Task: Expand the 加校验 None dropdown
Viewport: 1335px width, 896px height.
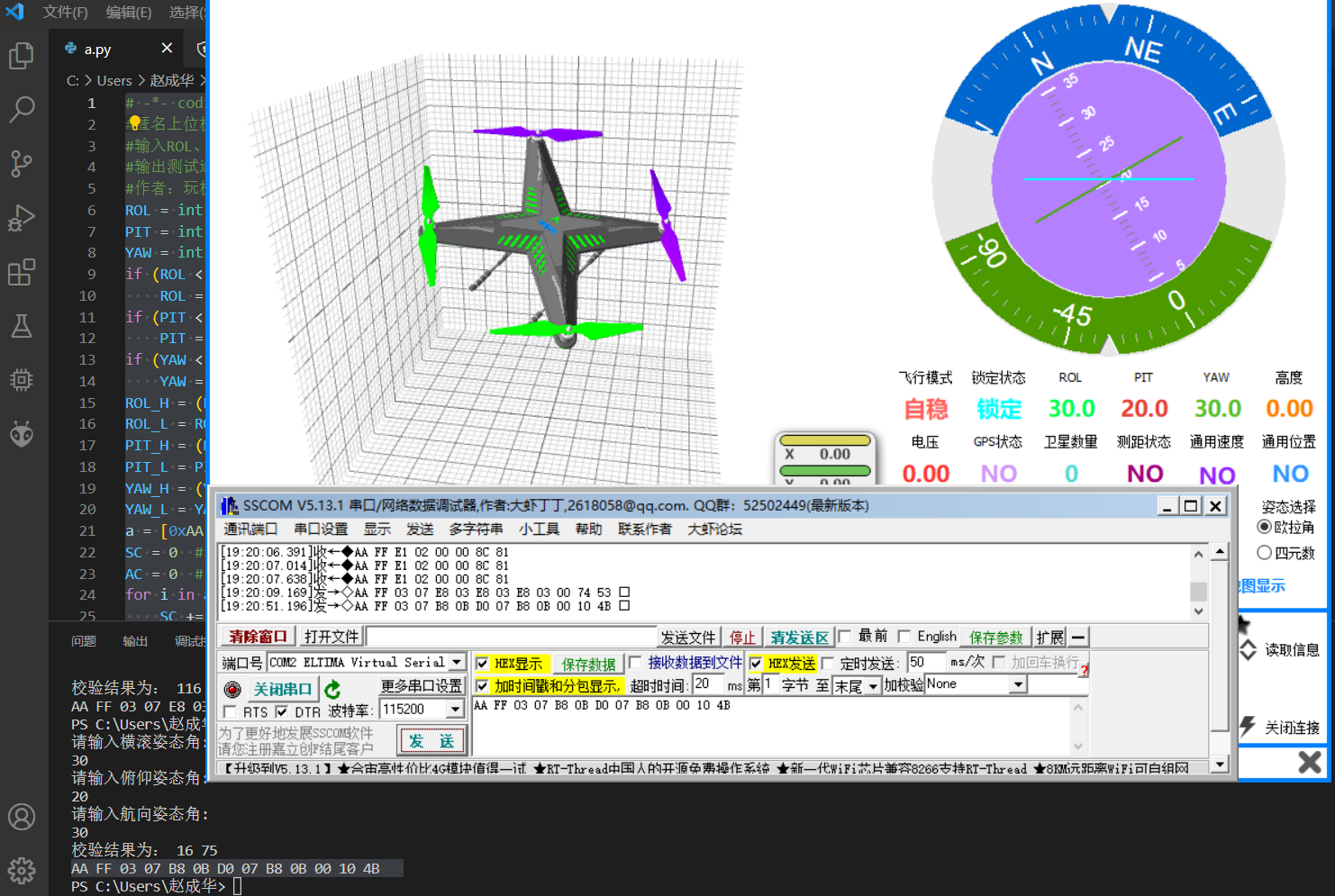Action: click(x=1018, y=684)
